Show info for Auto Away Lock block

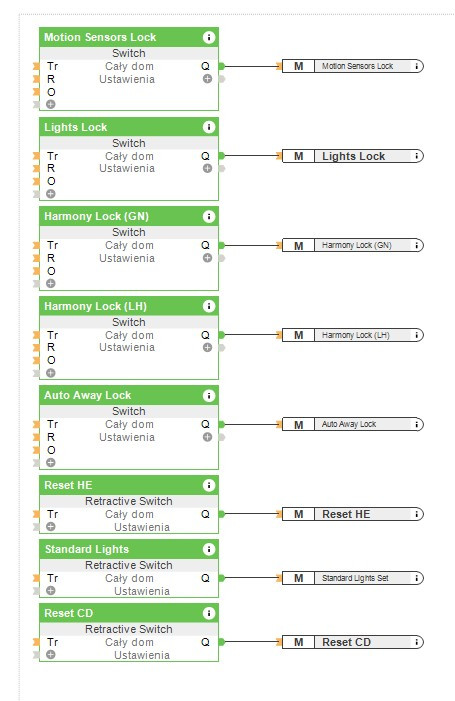209,396
